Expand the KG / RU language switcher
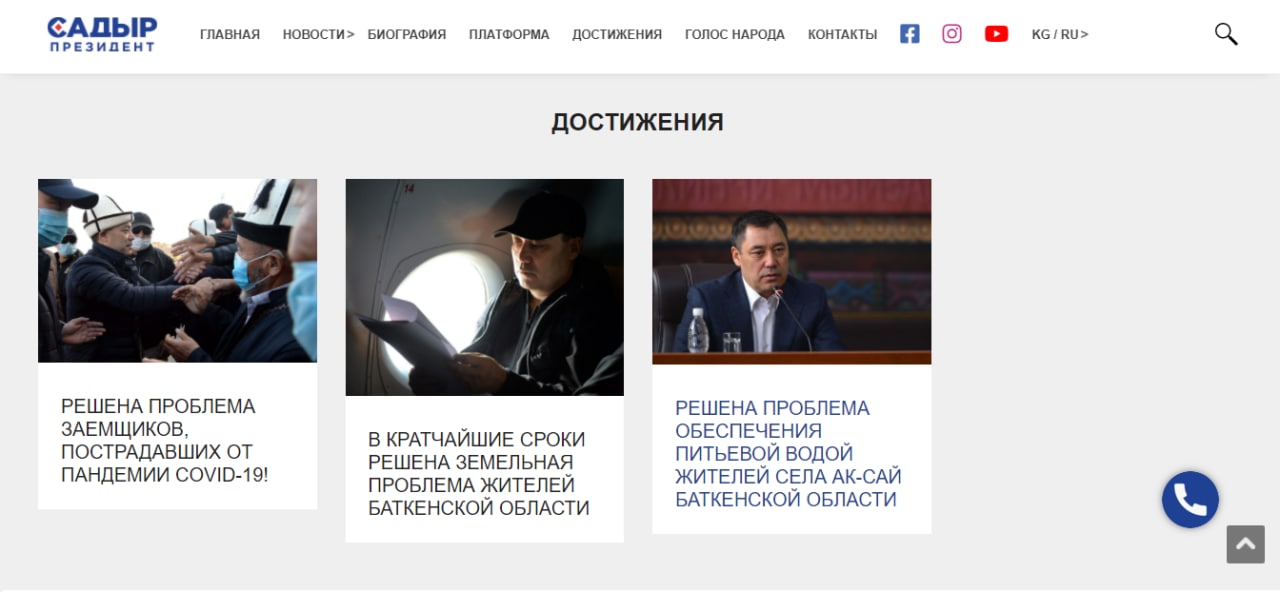Viewport: 1280px width, 592px height. (1060, 34)
